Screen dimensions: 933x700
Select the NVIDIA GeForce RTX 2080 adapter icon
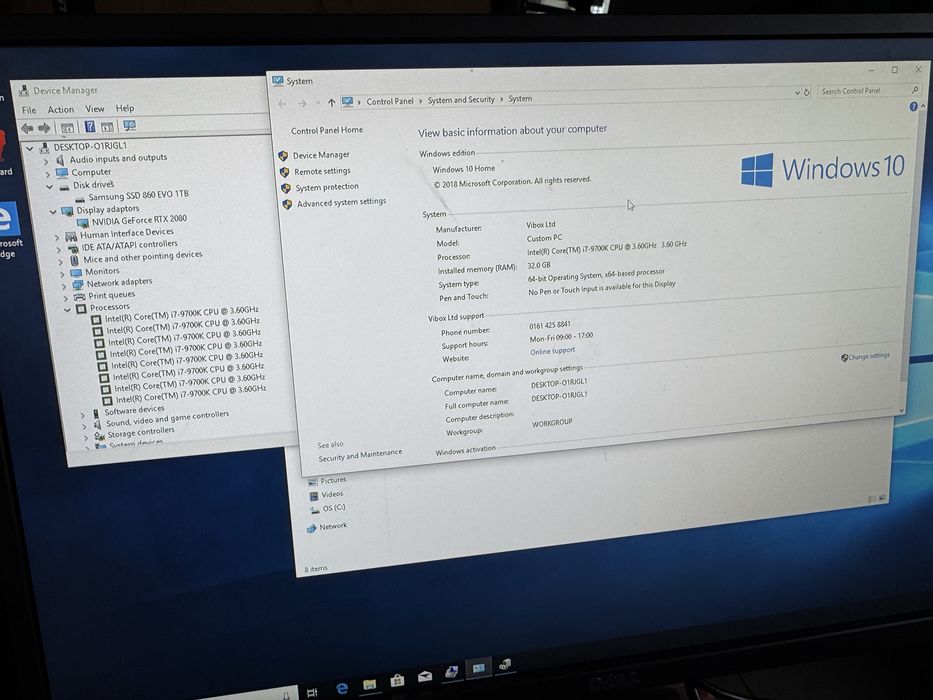83,223
